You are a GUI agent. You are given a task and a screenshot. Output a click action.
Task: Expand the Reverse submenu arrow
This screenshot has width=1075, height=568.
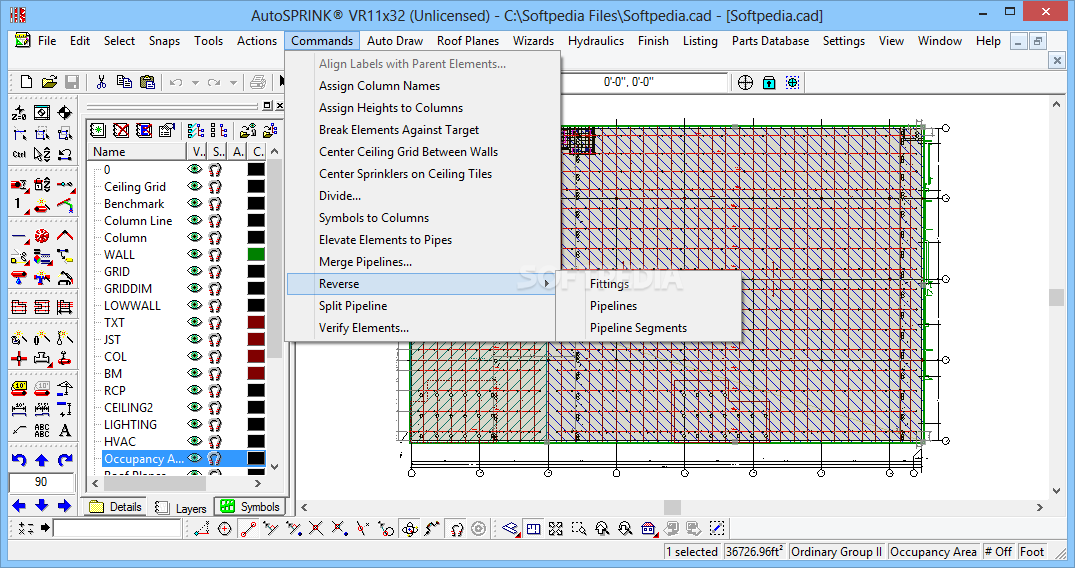(x=546, y=284)
